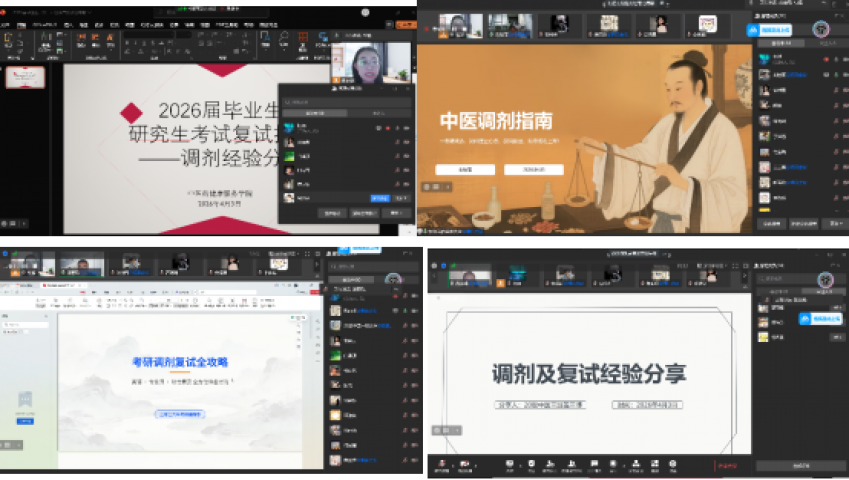This screenshot has height=480, width=849.
Task: Switch to the 插入 tab in PowerPoint's ribbon
Action: pos(70,23)
